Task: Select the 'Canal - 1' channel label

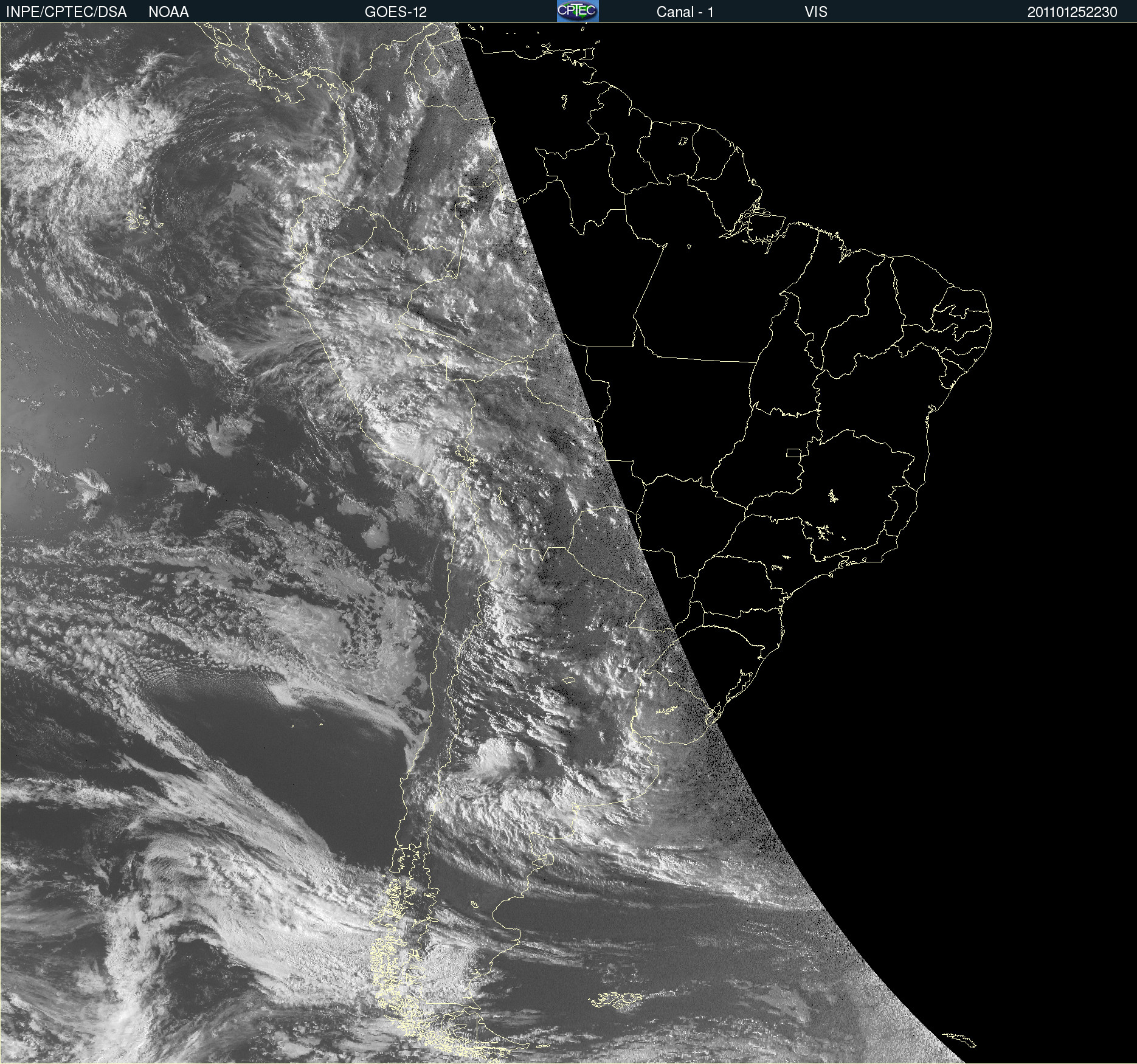Action: point(685,12)
